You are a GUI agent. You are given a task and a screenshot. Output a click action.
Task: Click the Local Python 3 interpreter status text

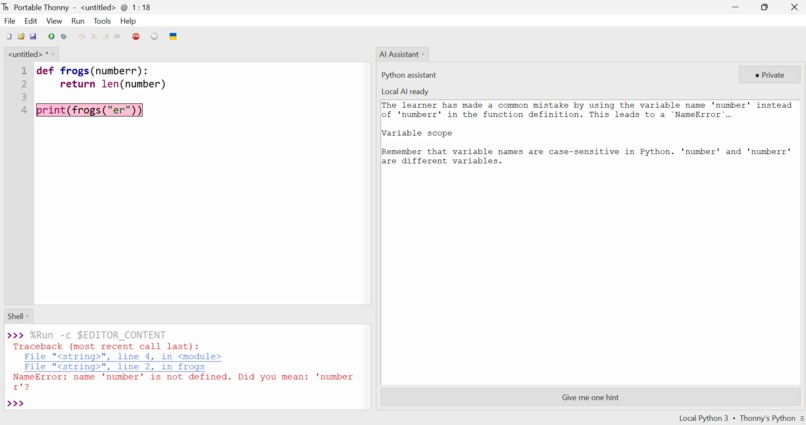[x=703, y=418]
